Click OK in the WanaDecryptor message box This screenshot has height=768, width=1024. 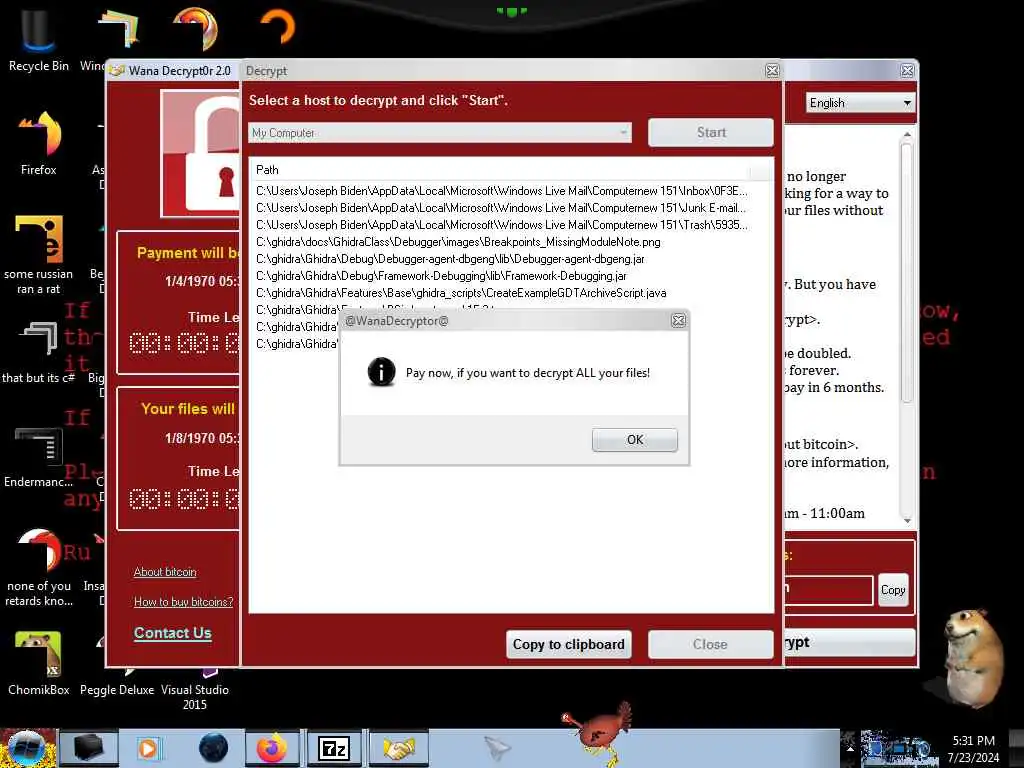coord(634,440)
